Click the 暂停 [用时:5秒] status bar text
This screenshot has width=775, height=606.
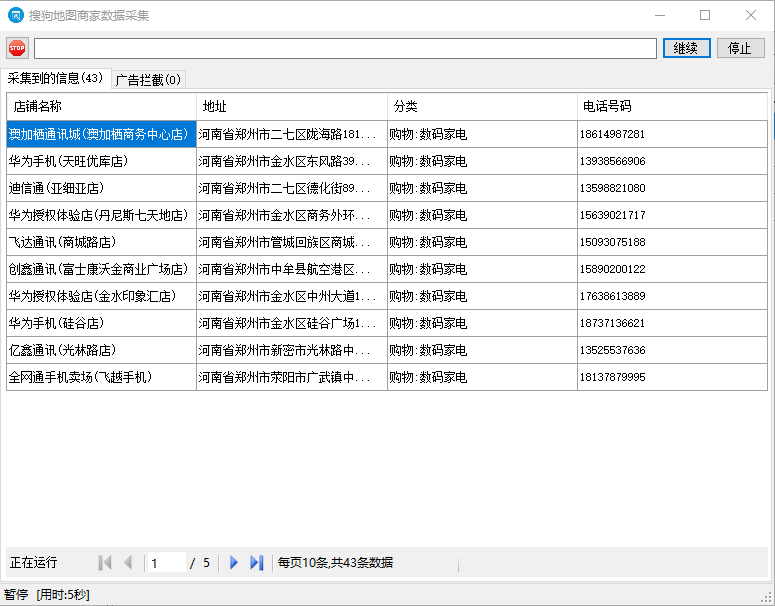tap(47, 595)
